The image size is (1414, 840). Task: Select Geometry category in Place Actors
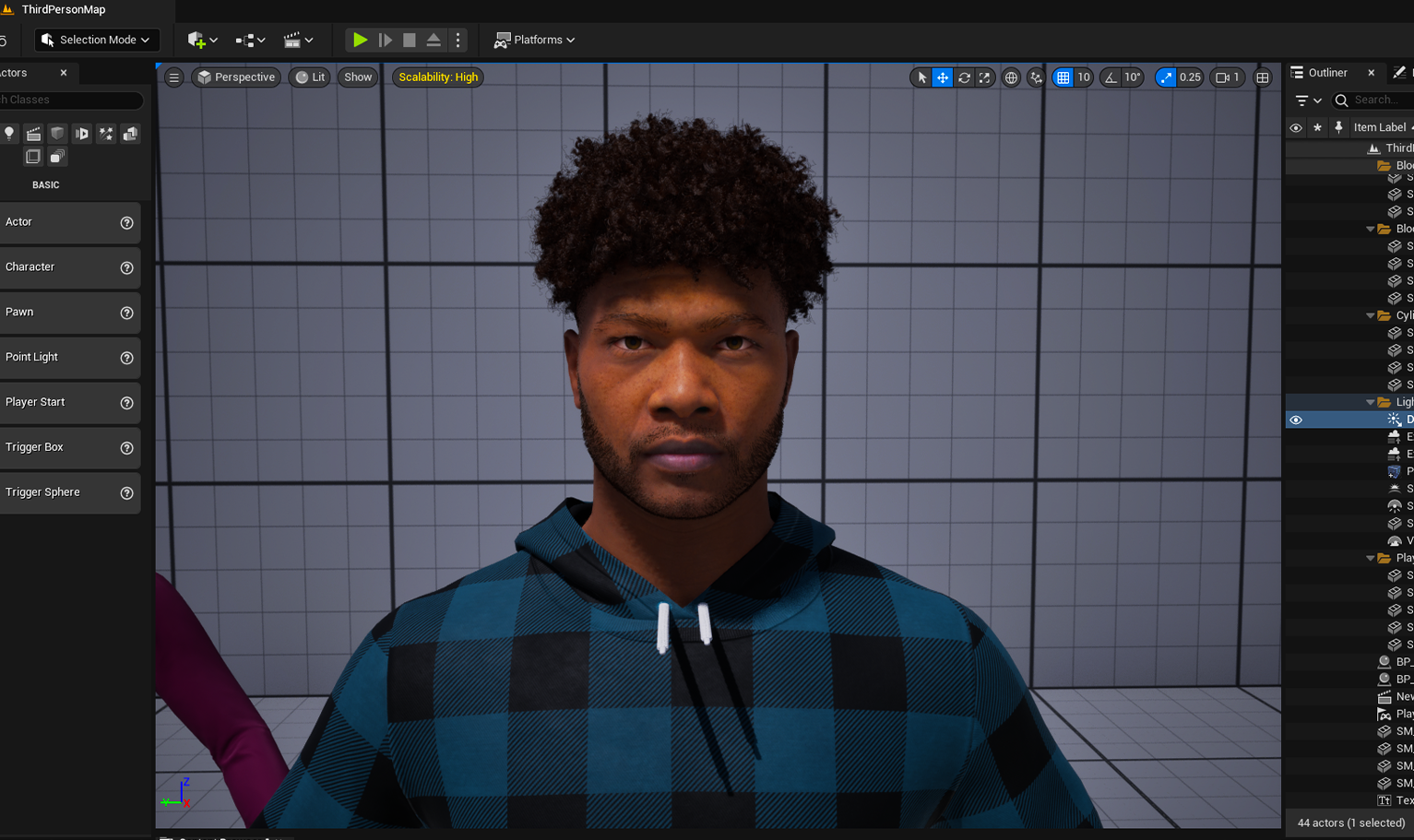tap(130, 134)
